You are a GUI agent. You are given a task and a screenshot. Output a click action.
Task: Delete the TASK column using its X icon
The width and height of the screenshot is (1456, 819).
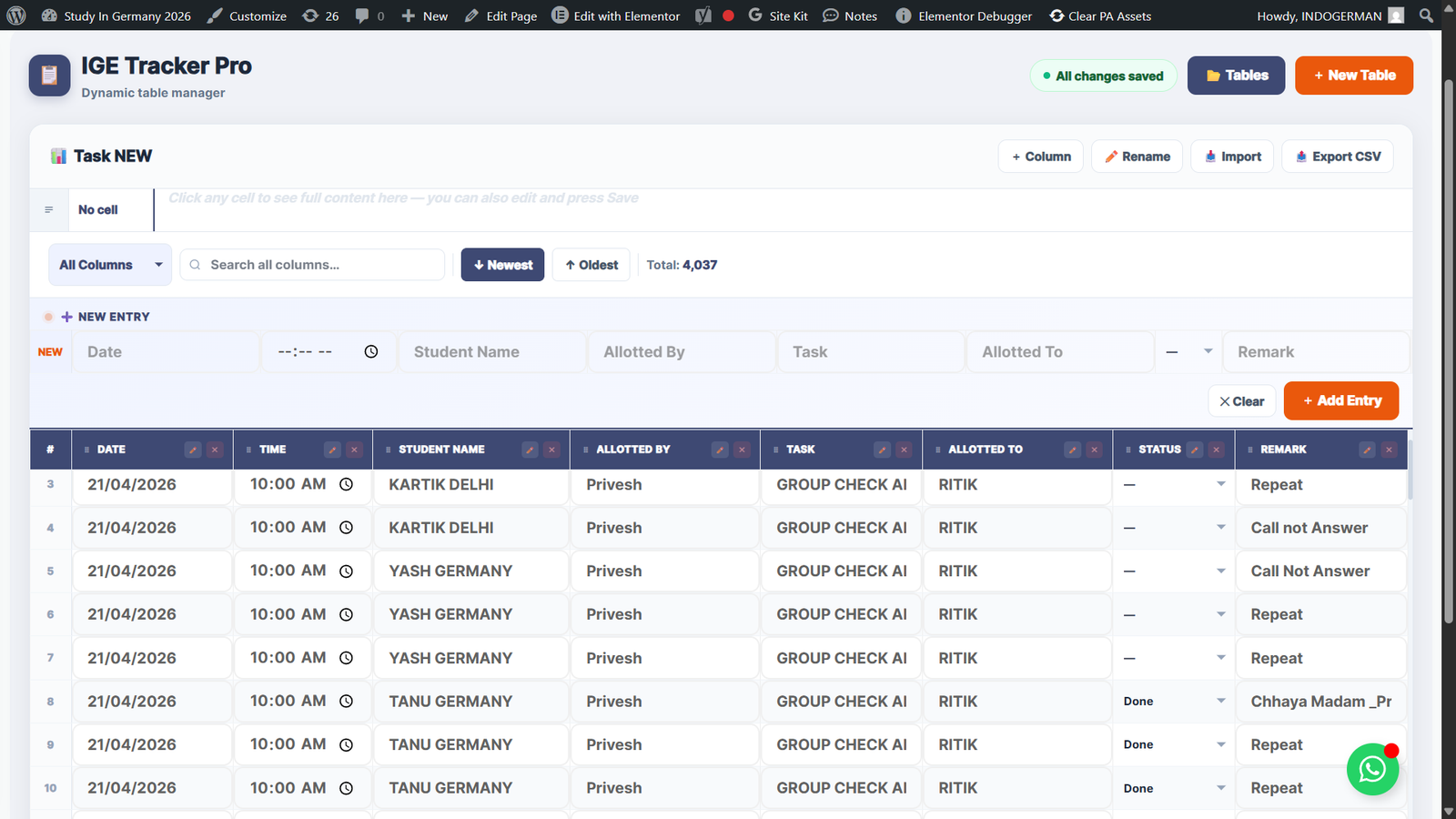(904, 449)
